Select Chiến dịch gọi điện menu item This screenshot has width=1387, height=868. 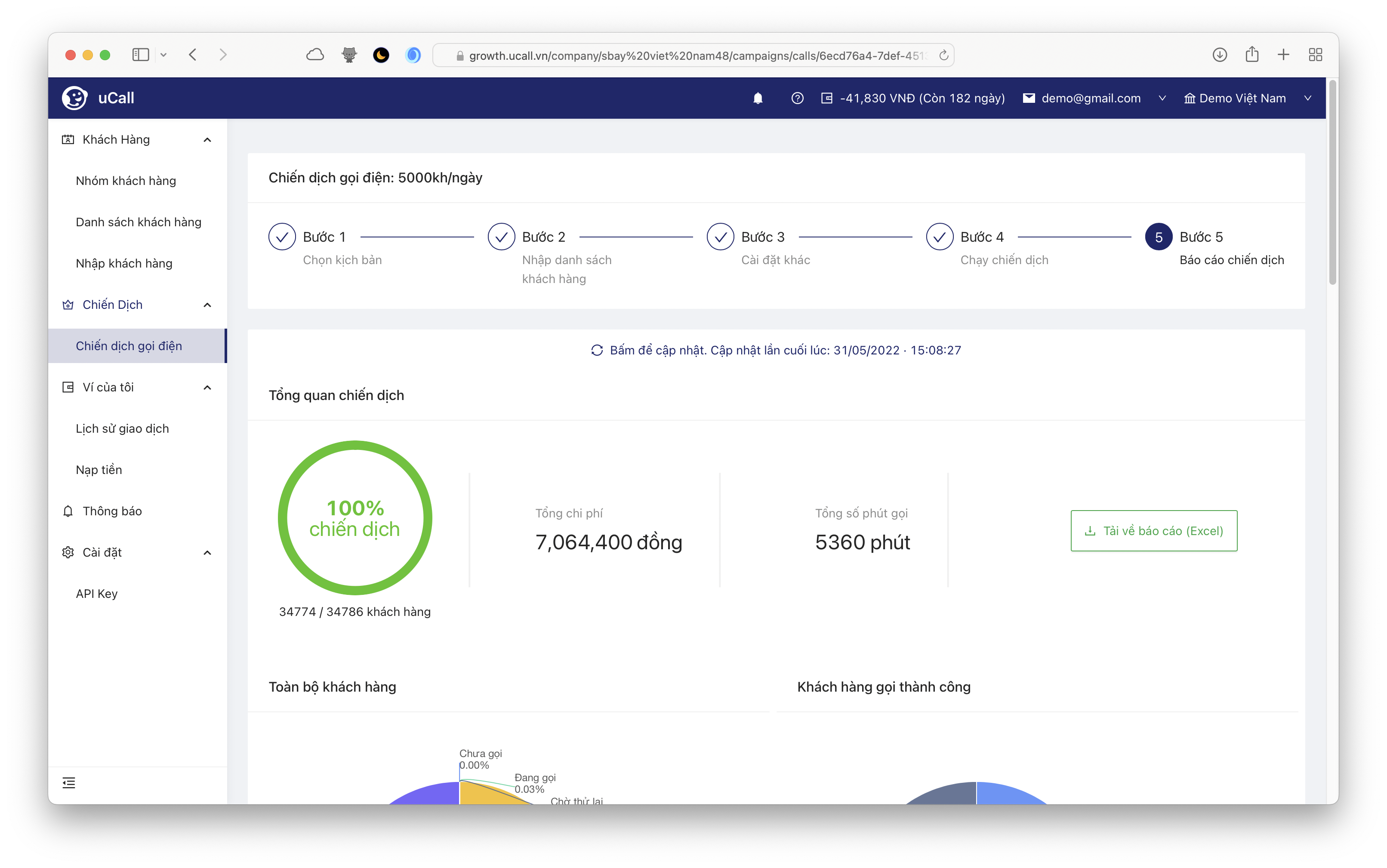pyautogui.click(x=129, y=345)
